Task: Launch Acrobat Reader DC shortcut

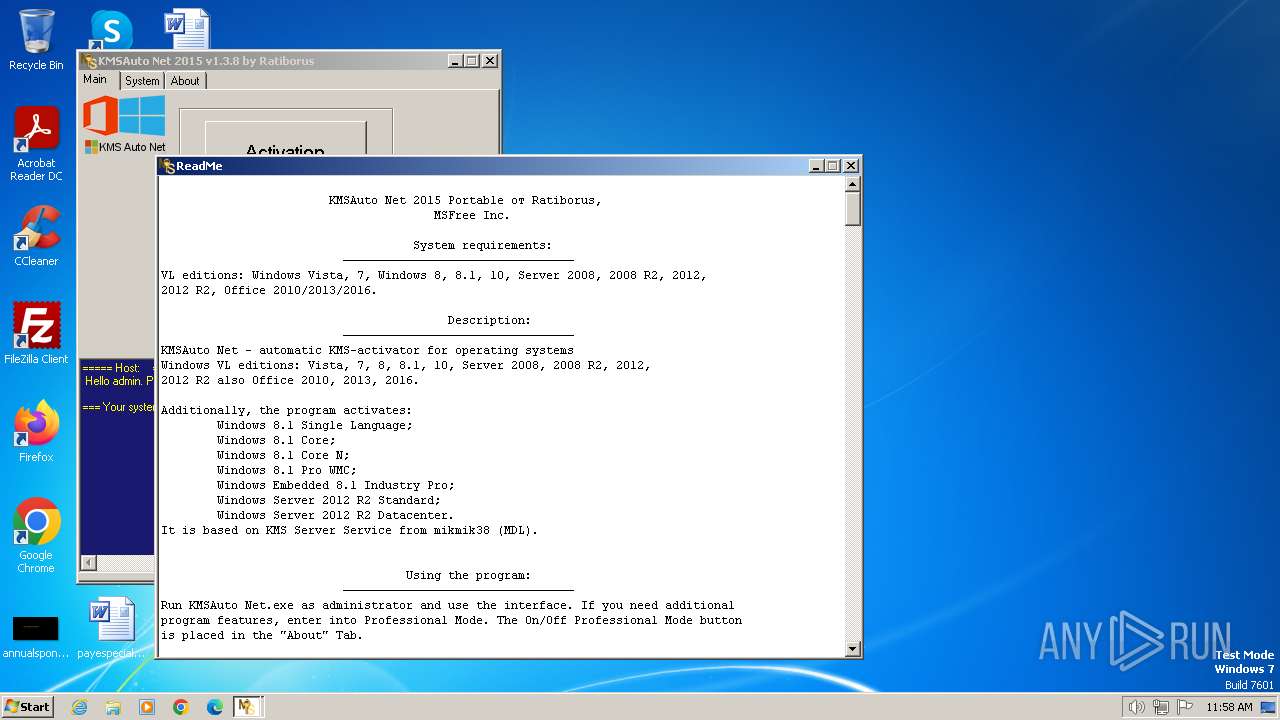Action: pyautogui.click(x=36, y=144)
